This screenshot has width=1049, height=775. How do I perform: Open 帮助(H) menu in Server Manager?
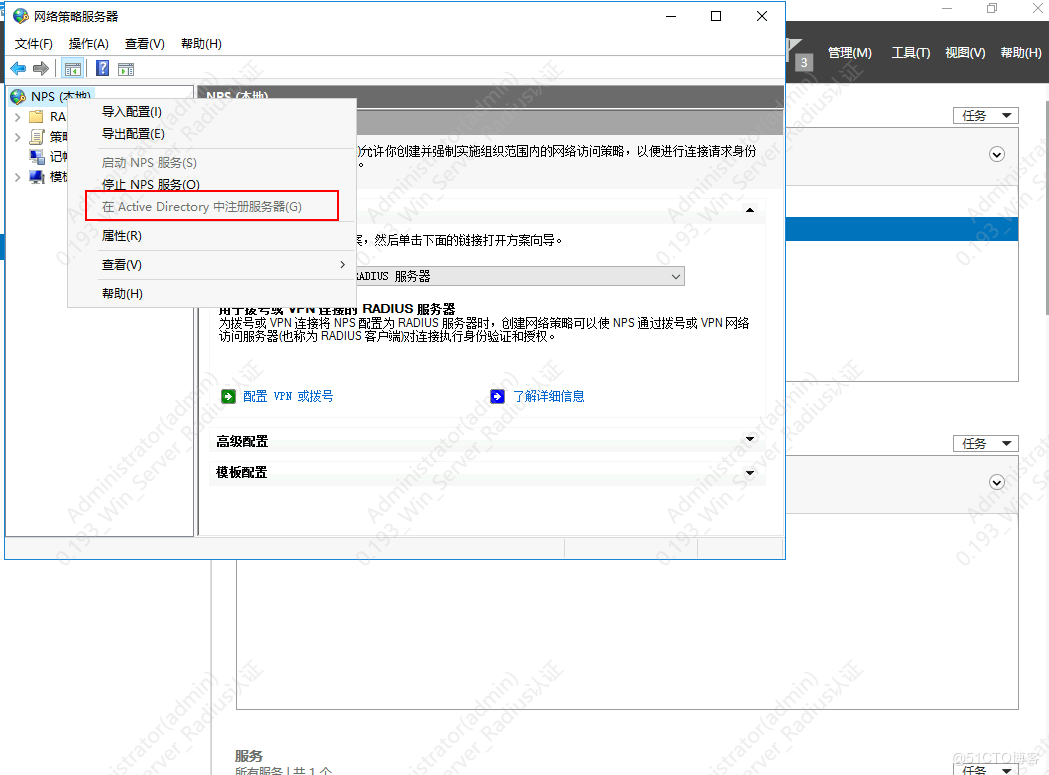[1021, 53]
